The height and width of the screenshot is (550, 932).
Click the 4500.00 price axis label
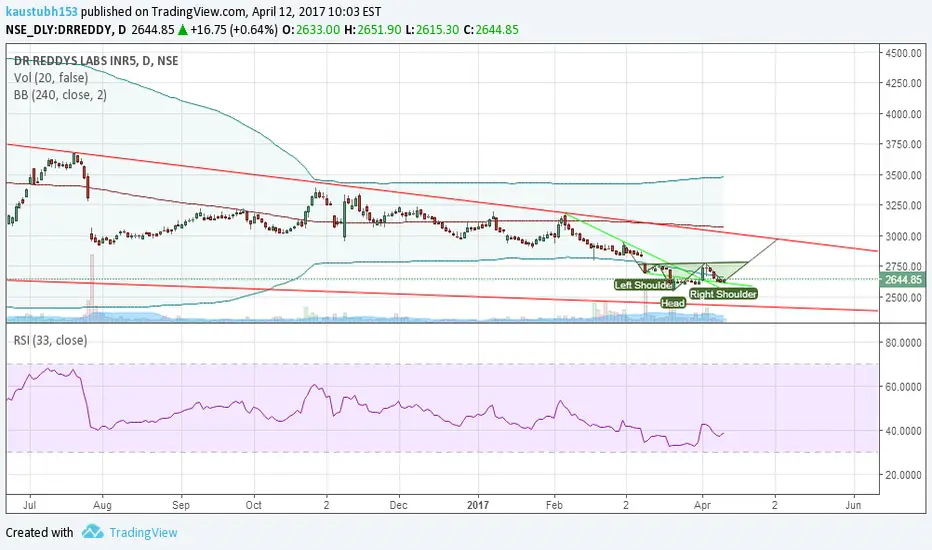[903, 53]
